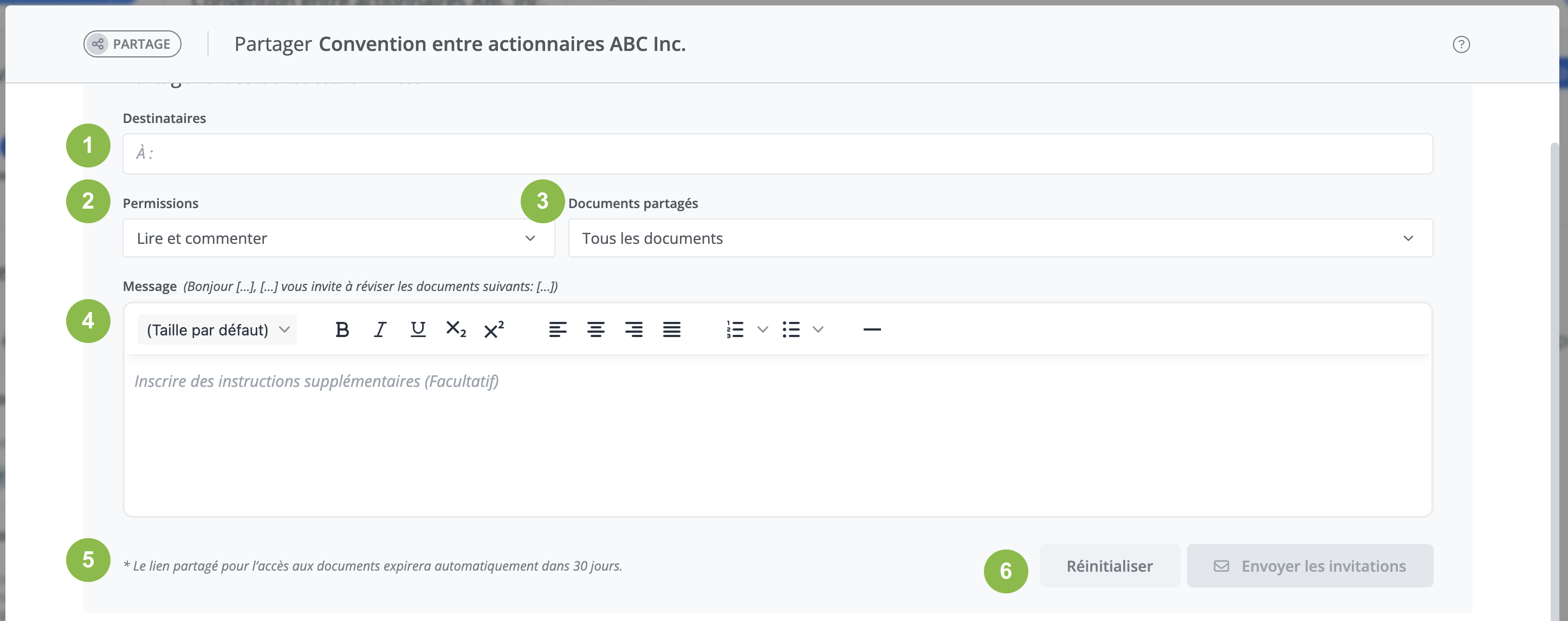The image size is (1568, 621).
Task: Click Envoyer les invitations button
Action: [x=1310, y=566]
